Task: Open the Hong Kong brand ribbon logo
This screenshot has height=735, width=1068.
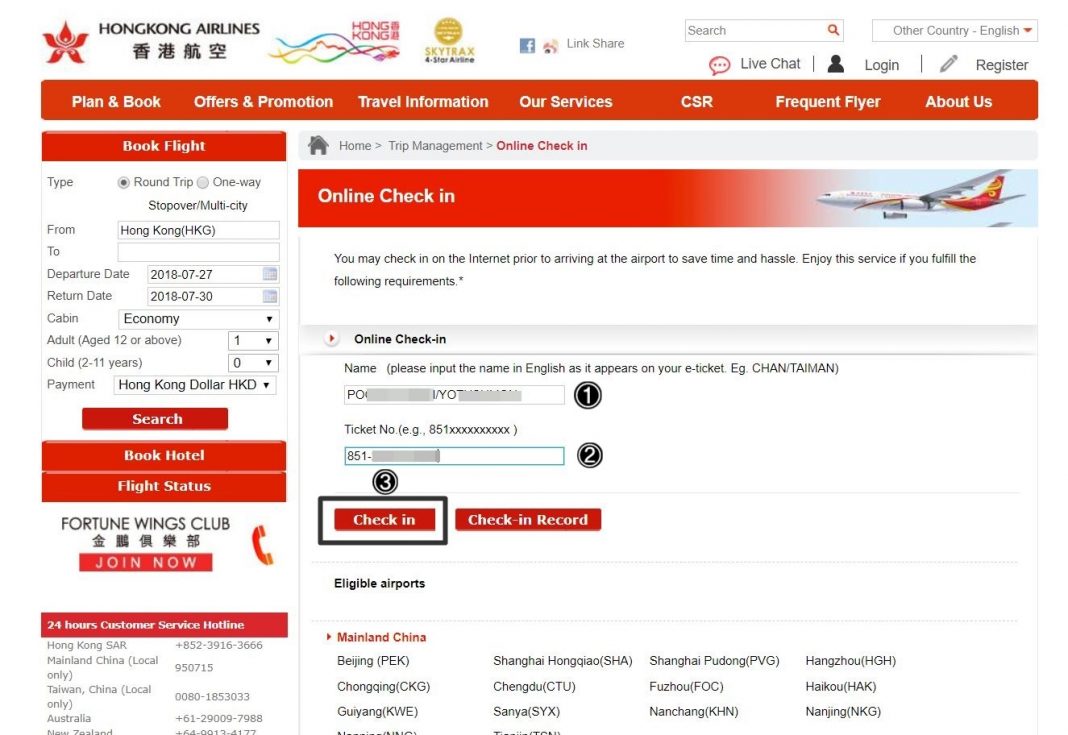Action: point(334,42)
